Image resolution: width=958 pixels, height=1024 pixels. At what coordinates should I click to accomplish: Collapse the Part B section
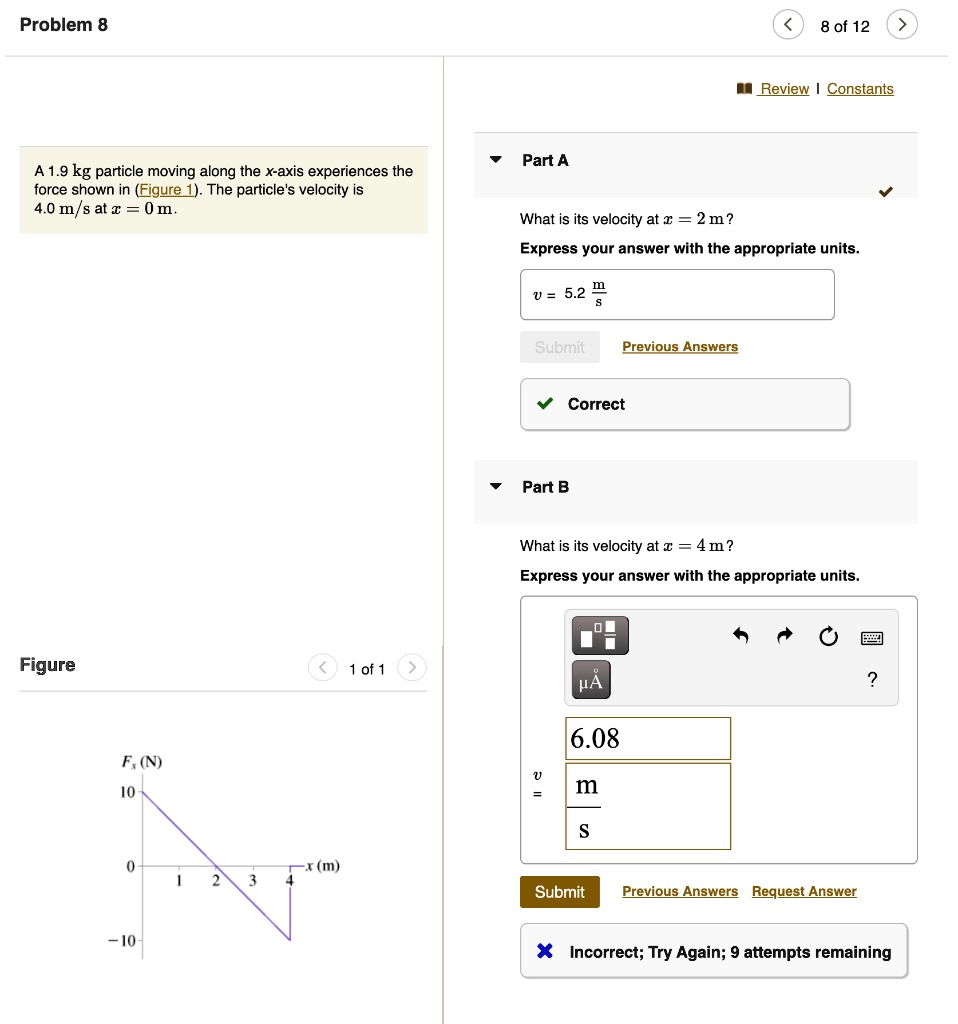[x=495, y=486]
